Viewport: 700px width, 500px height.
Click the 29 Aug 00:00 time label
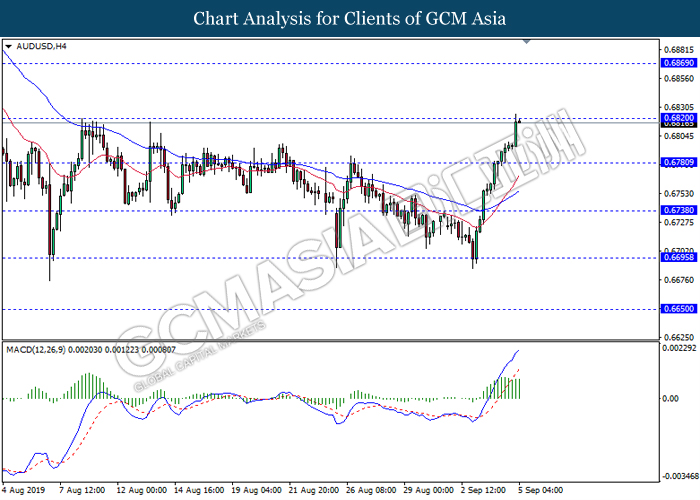coord(429,490)
